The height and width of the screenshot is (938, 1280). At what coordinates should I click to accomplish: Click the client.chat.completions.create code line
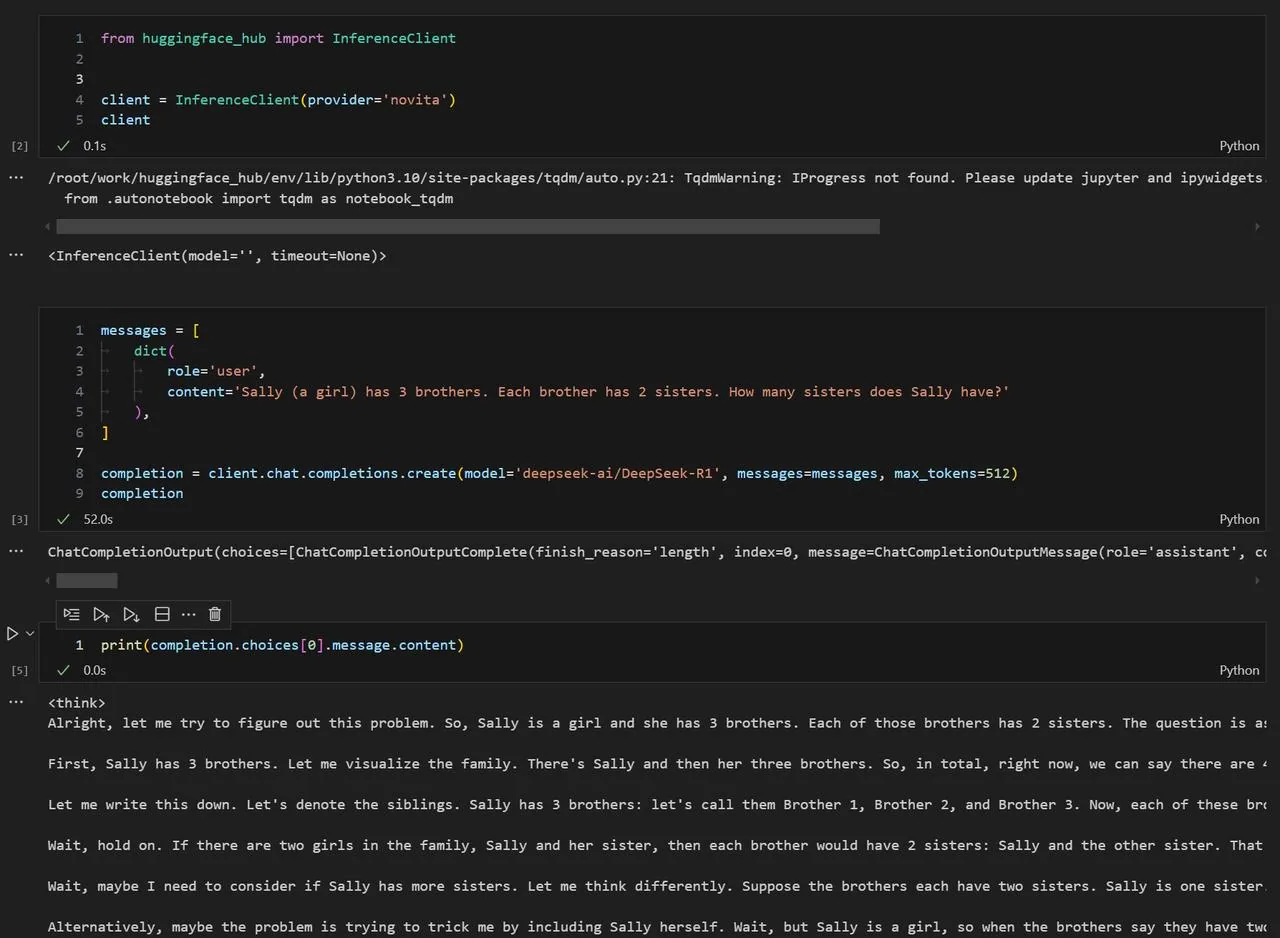559,473
